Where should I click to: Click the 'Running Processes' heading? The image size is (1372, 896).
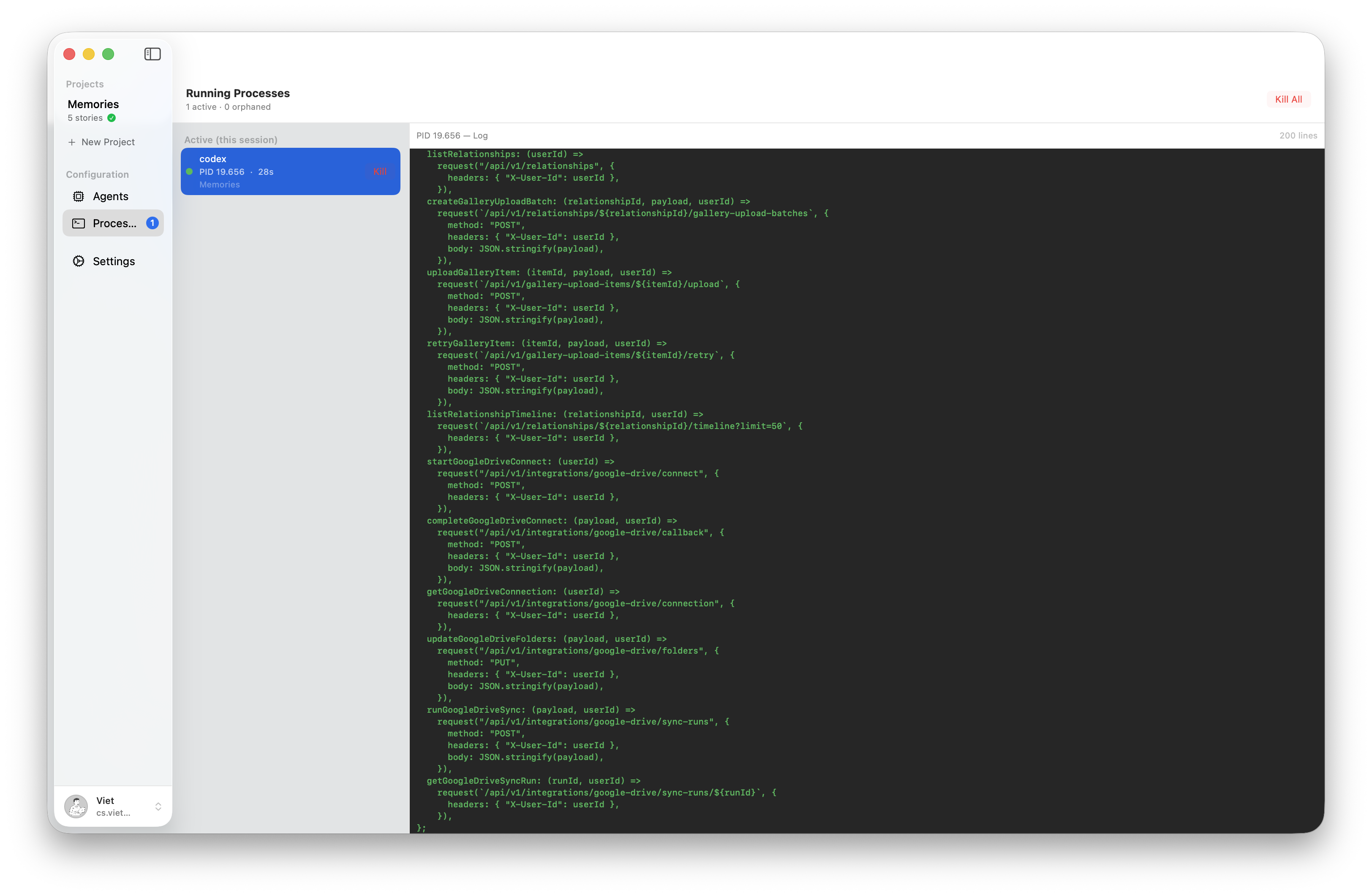[237, 93]
